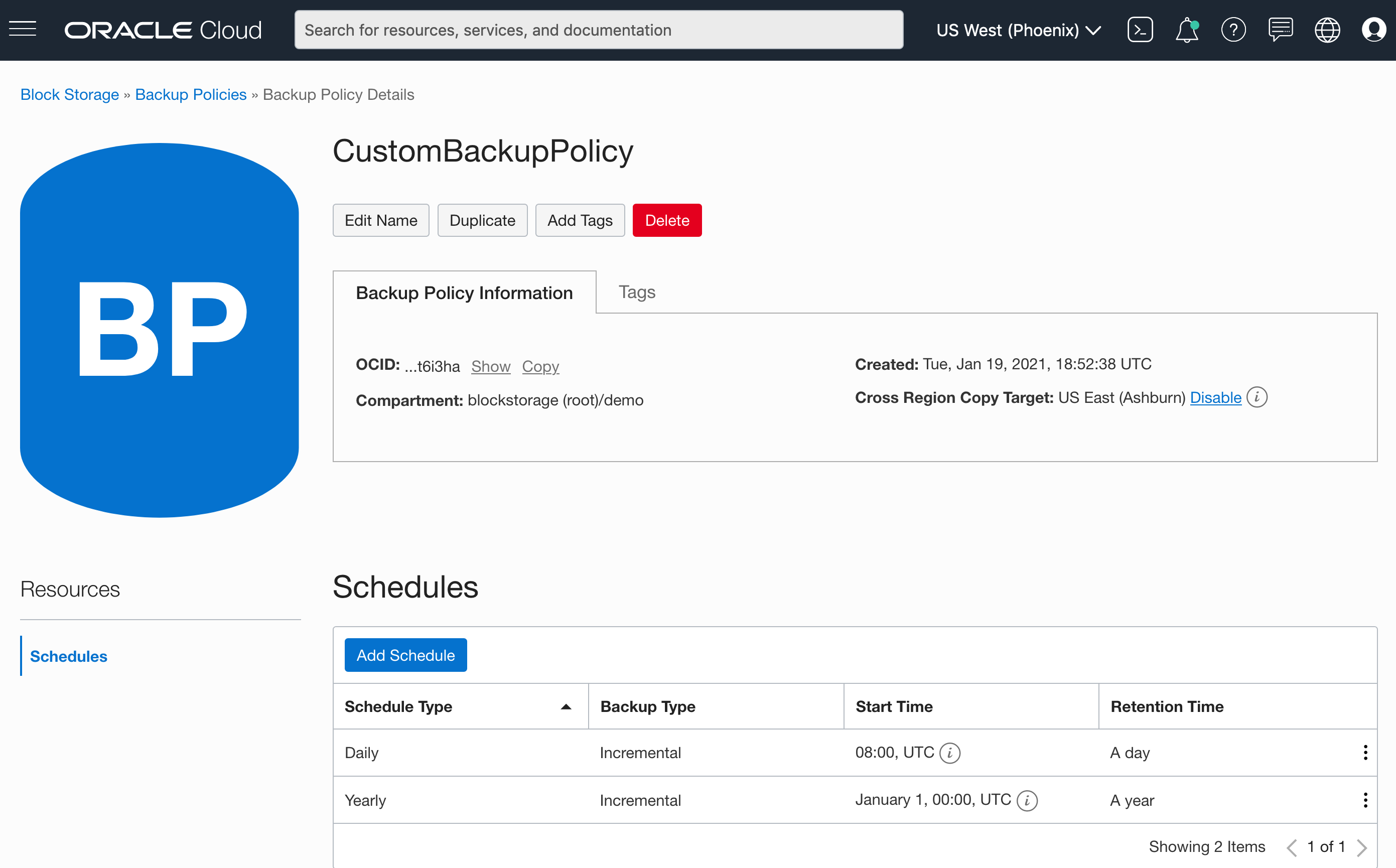Open the actions menu for the Daily schedule
Viewport: 1396px width, 868px height.
point(1365,752)
